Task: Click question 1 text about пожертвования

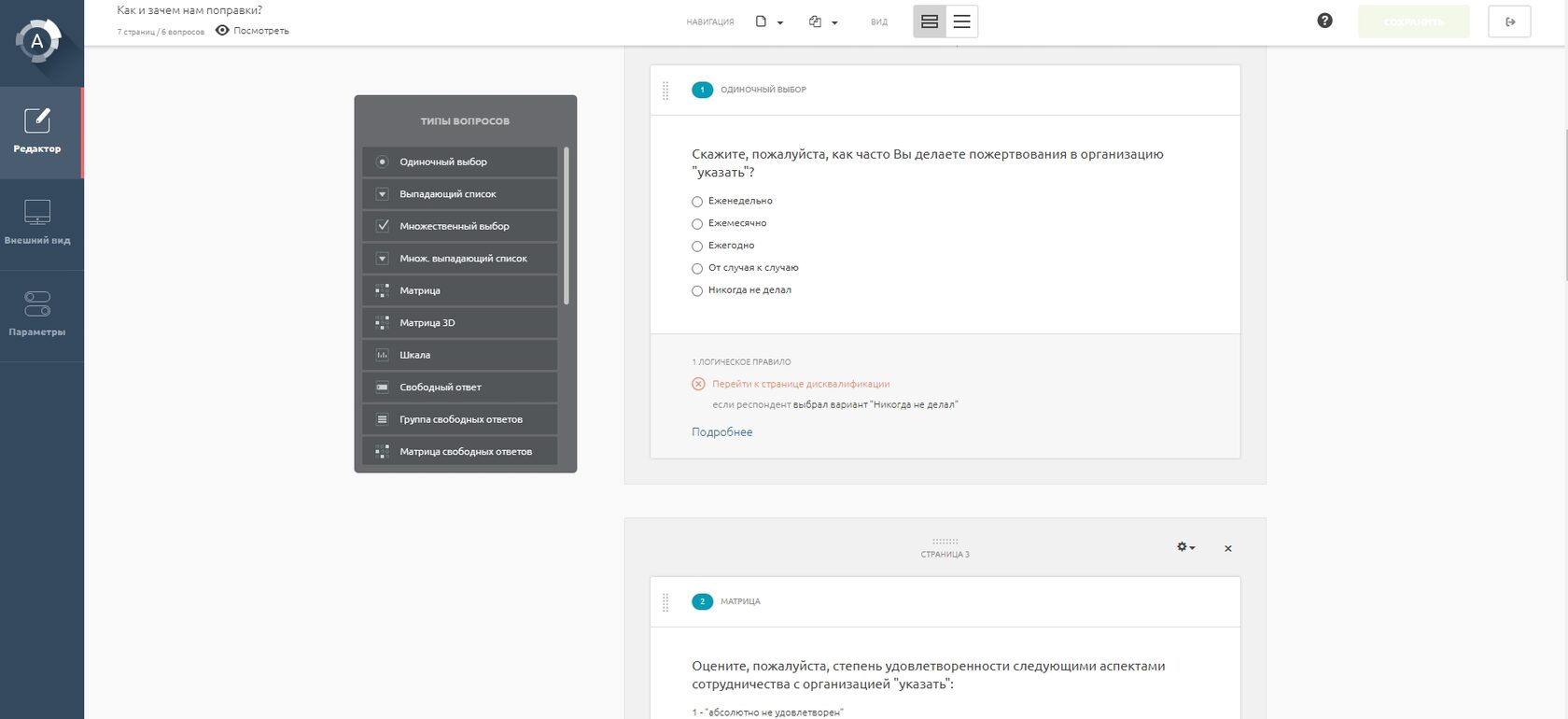Action: pyautogui.click(x=928, y=163)
